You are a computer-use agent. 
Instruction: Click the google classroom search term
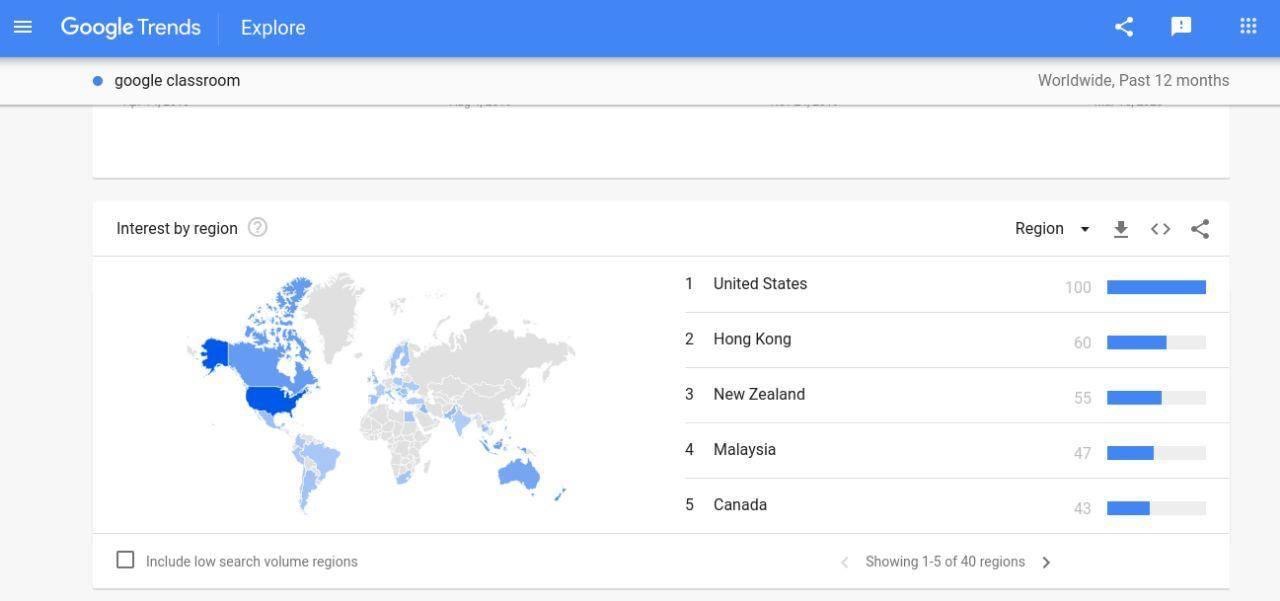(x=177, y=81)
